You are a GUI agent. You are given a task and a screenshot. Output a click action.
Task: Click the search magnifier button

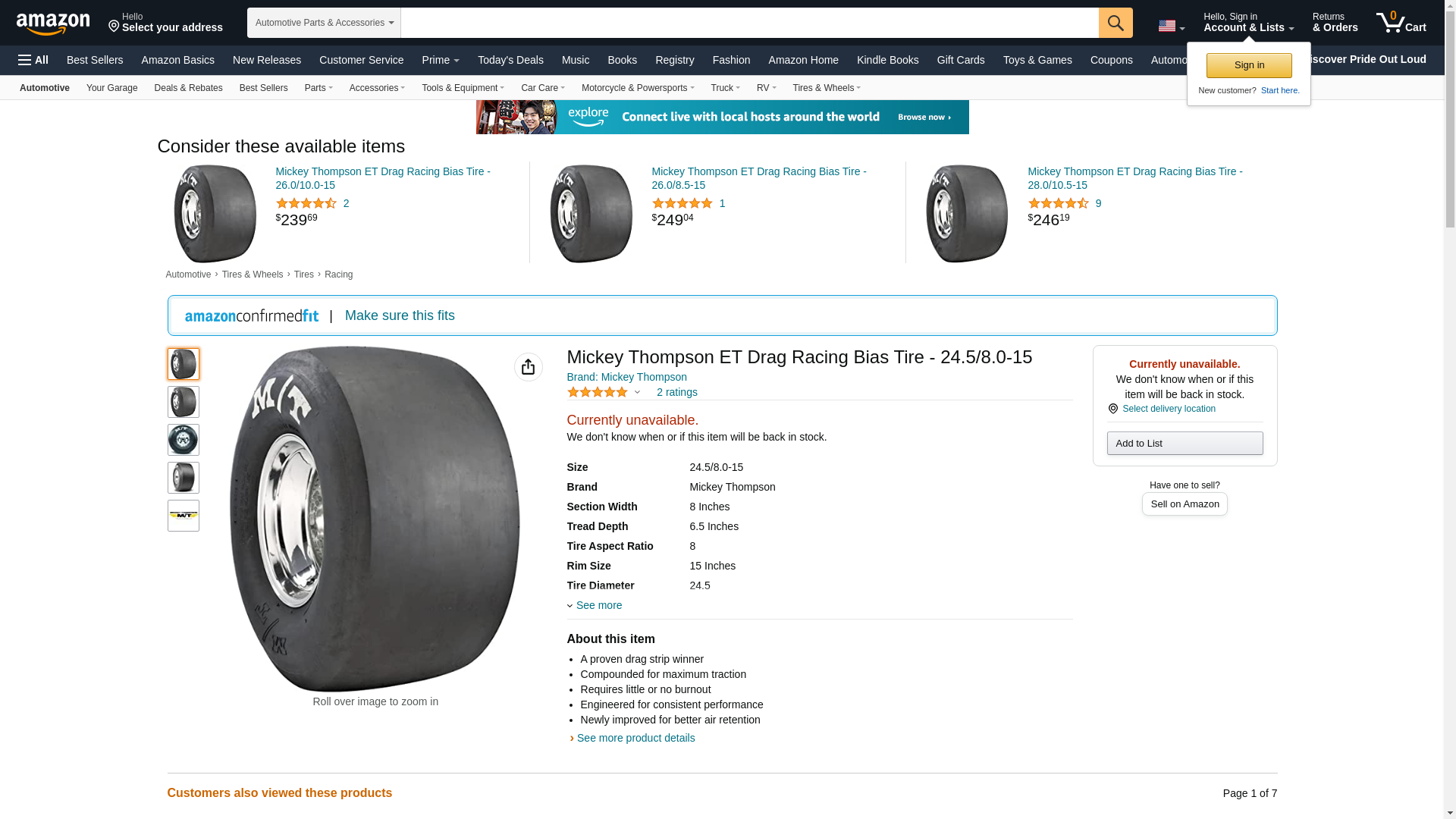pos(1115,23)
